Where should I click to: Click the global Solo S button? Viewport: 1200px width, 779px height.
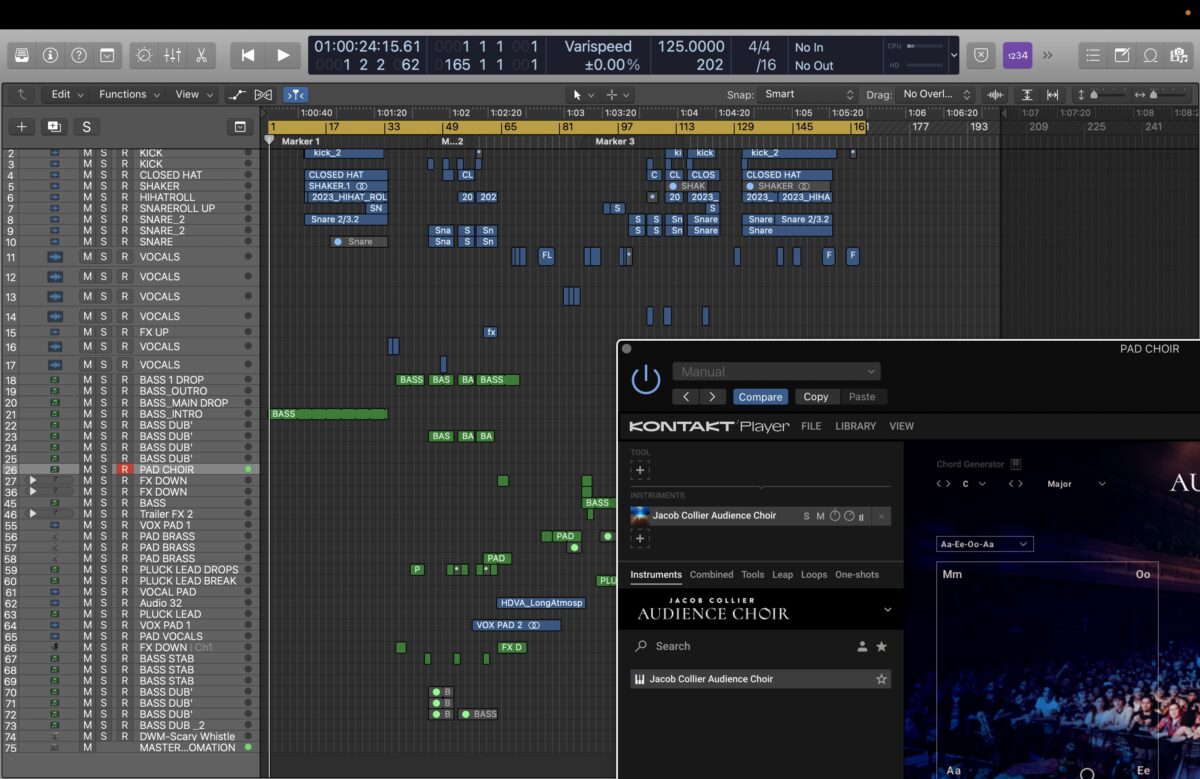86,127
